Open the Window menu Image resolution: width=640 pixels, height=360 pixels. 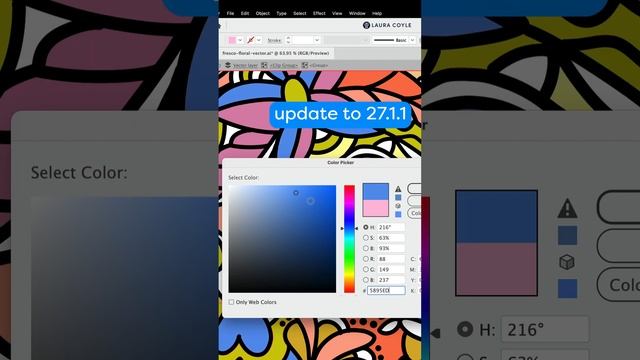click(357, 13)
